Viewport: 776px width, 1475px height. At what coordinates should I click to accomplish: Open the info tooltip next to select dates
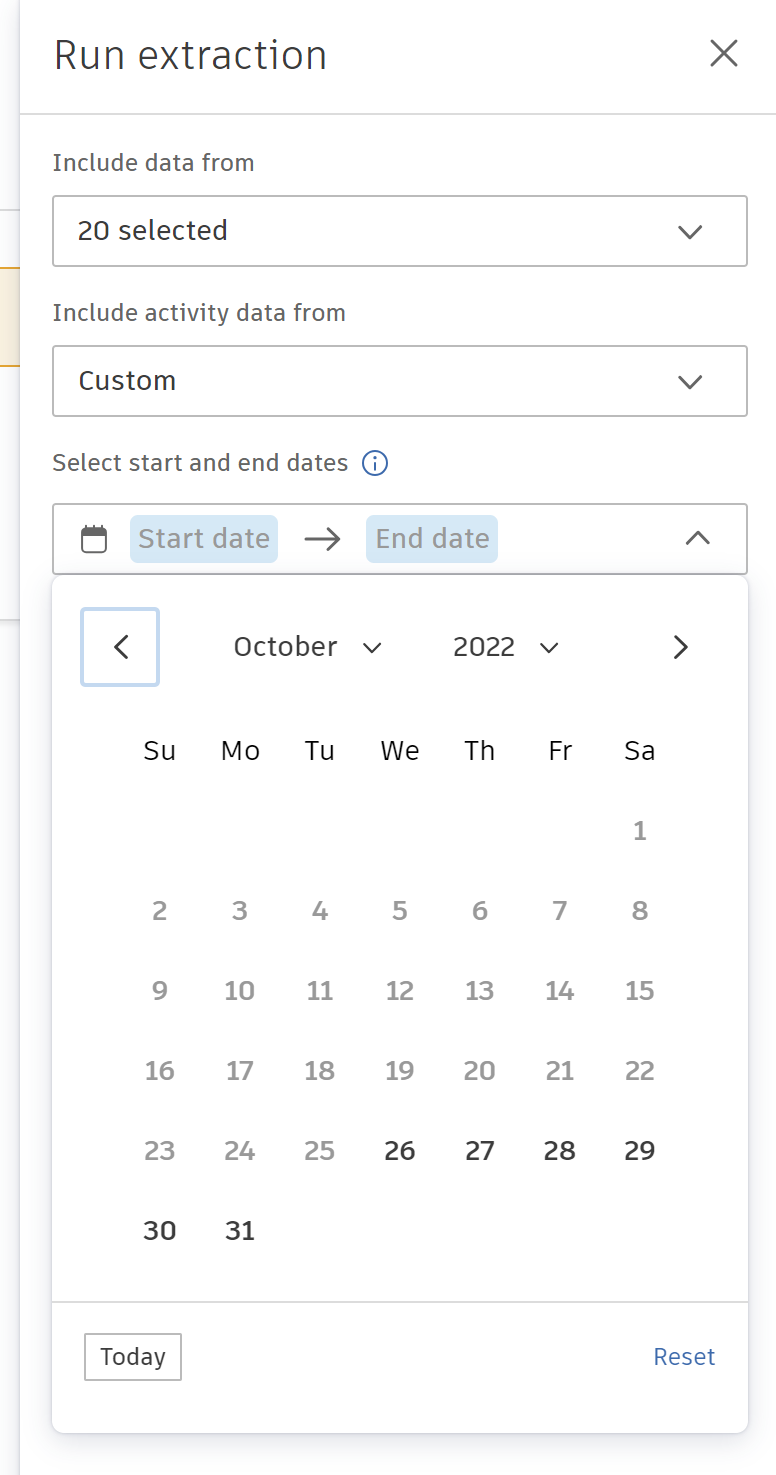click(x=374, y=463)
